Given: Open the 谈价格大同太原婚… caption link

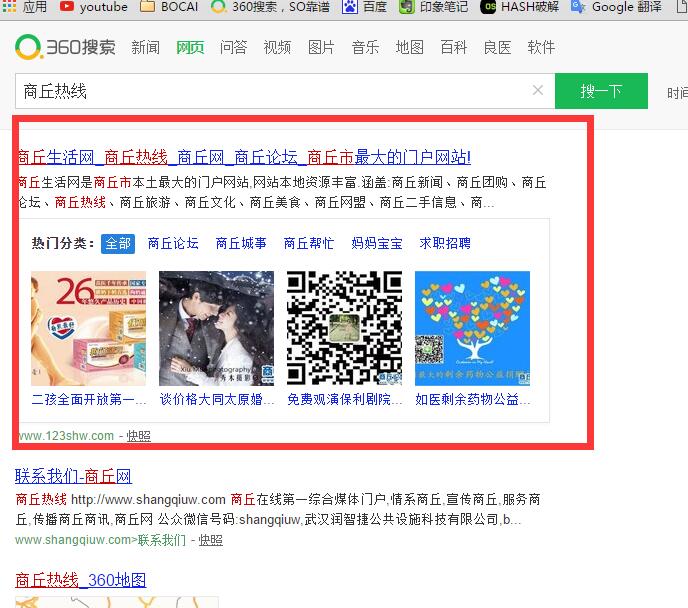Looking at the screenshot, I should pyautogui.click(x=217, y=399).
